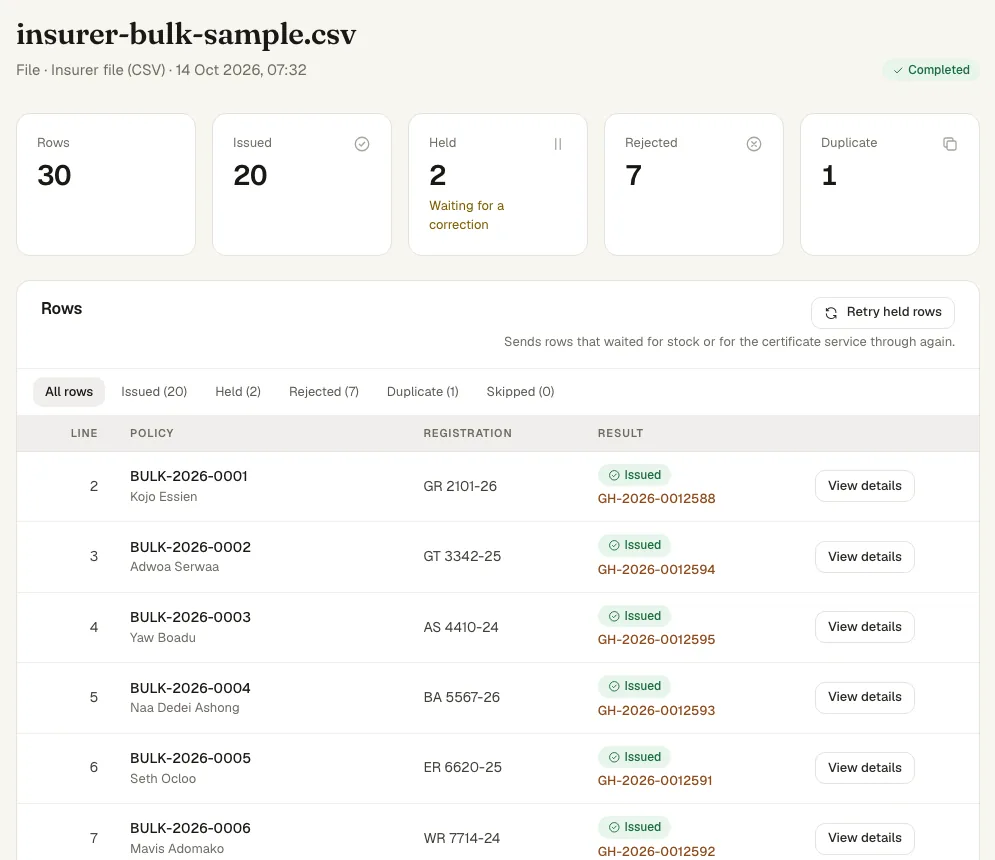Show the Rejected (7) tab

pos(324,392)
